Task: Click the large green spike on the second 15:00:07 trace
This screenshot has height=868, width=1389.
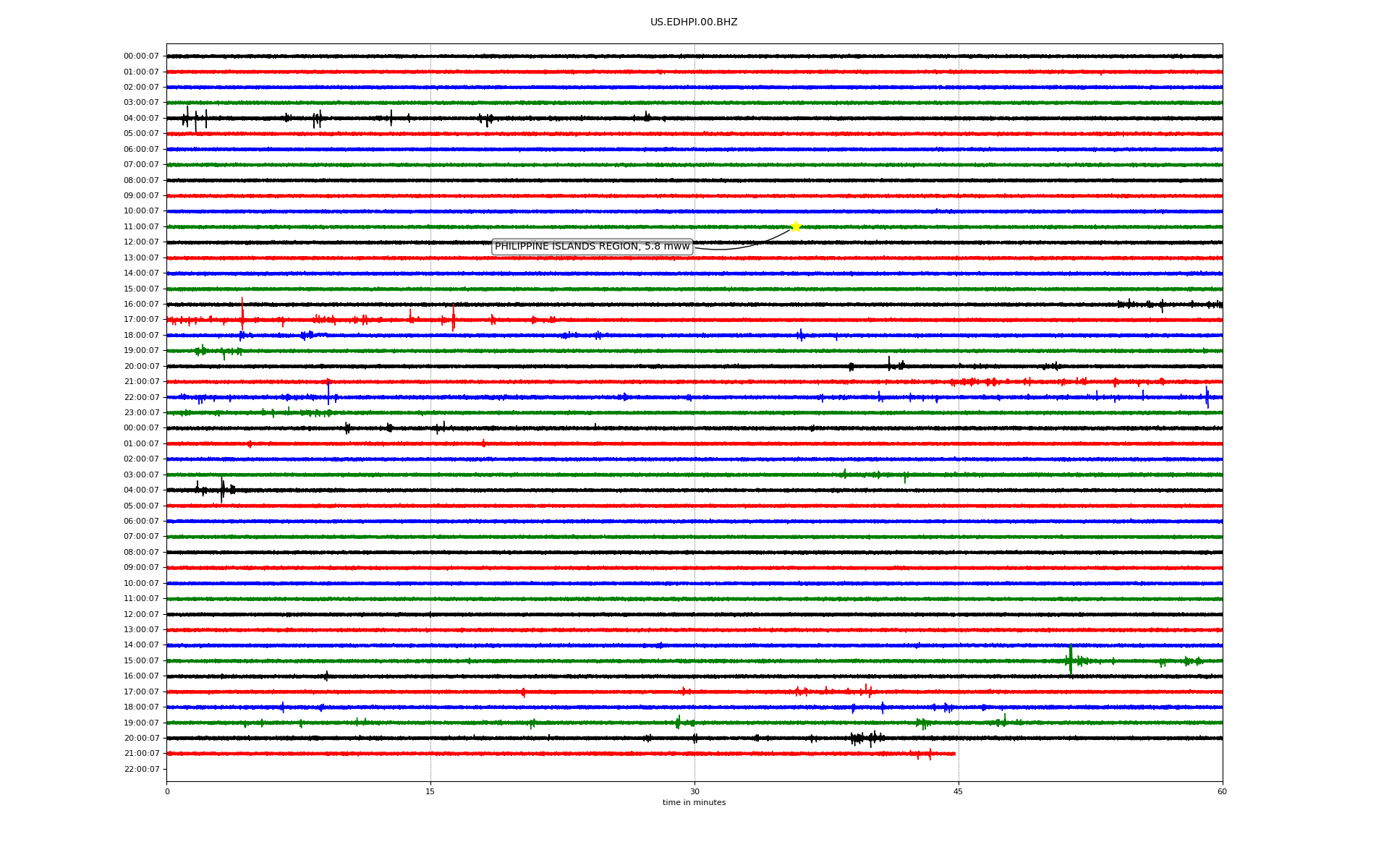Action: click(1071, 660)
